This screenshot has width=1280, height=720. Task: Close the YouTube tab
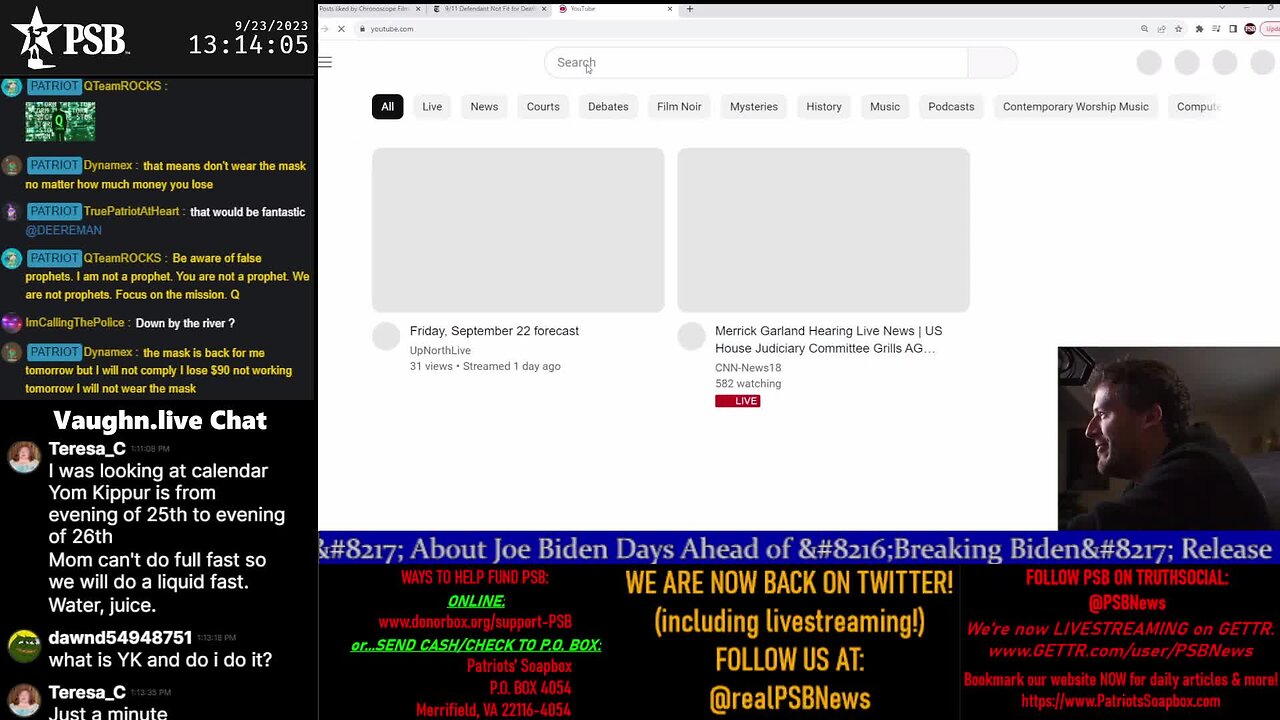[671, 9]
